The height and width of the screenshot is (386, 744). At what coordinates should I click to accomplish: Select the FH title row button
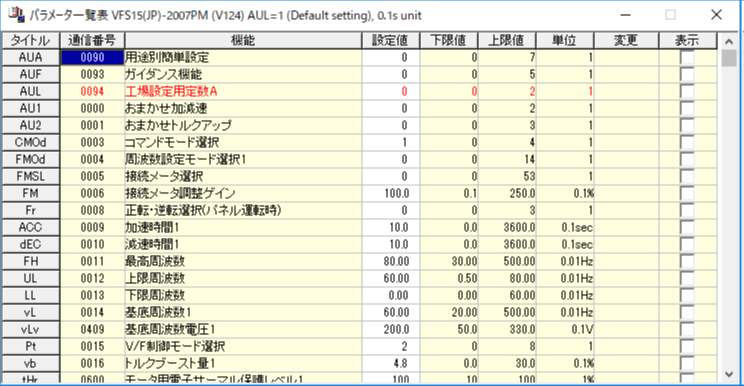(x=30, y=261)
